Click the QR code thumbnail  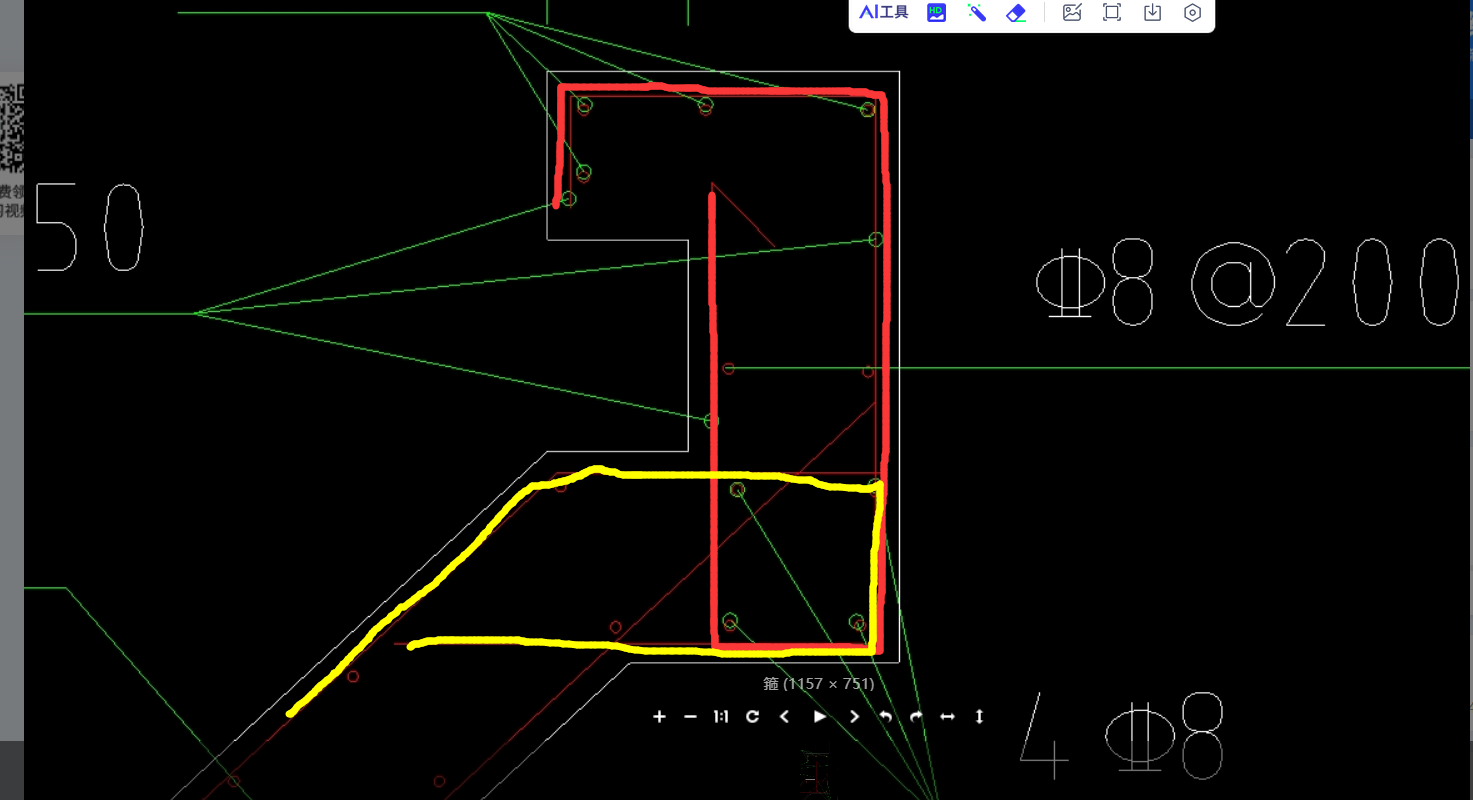click(x=12, y=128)
